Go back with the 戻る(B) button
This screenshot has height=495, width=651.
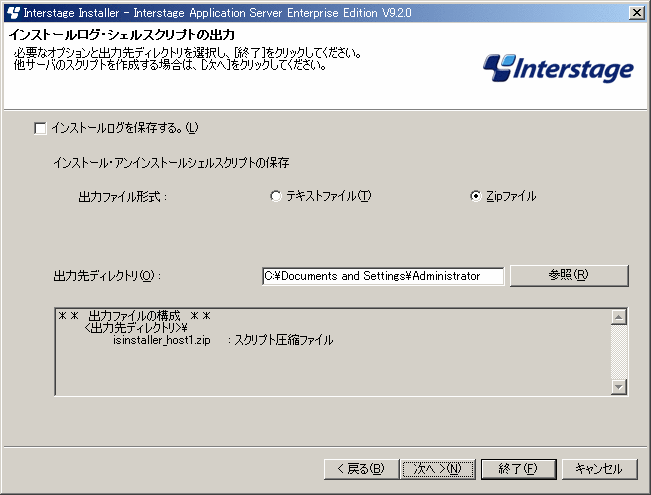click(x=361, y=469)
